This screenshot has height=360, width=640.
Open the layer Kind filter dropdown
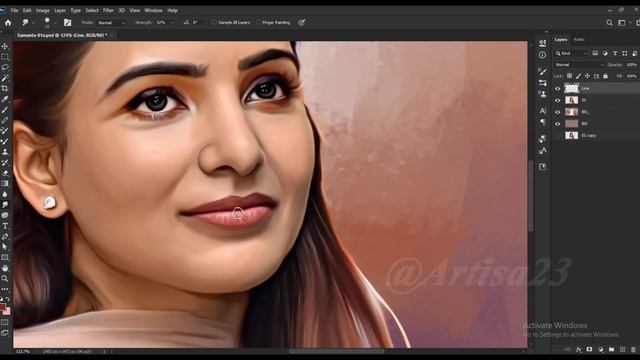(571, 53)
